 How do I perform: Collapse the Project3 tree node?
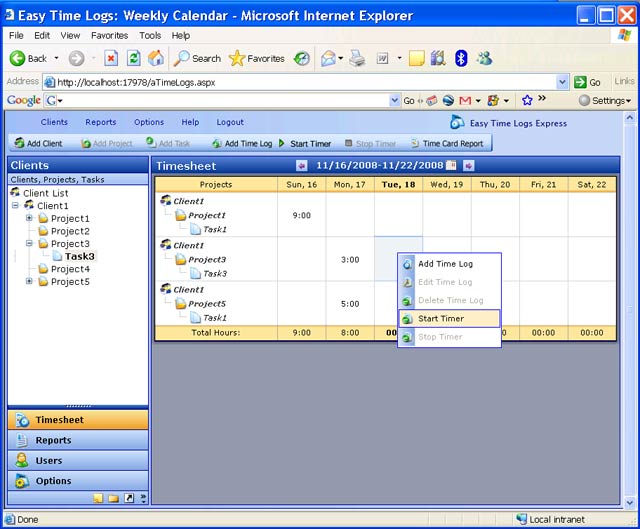click(29, 243)
